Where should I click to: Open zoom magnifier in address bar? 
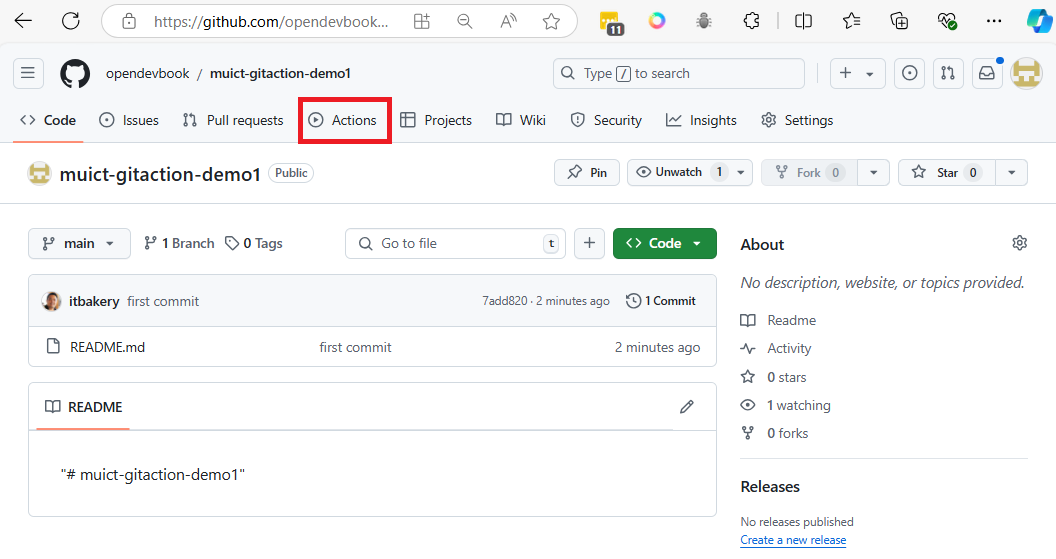click(465, 22)
